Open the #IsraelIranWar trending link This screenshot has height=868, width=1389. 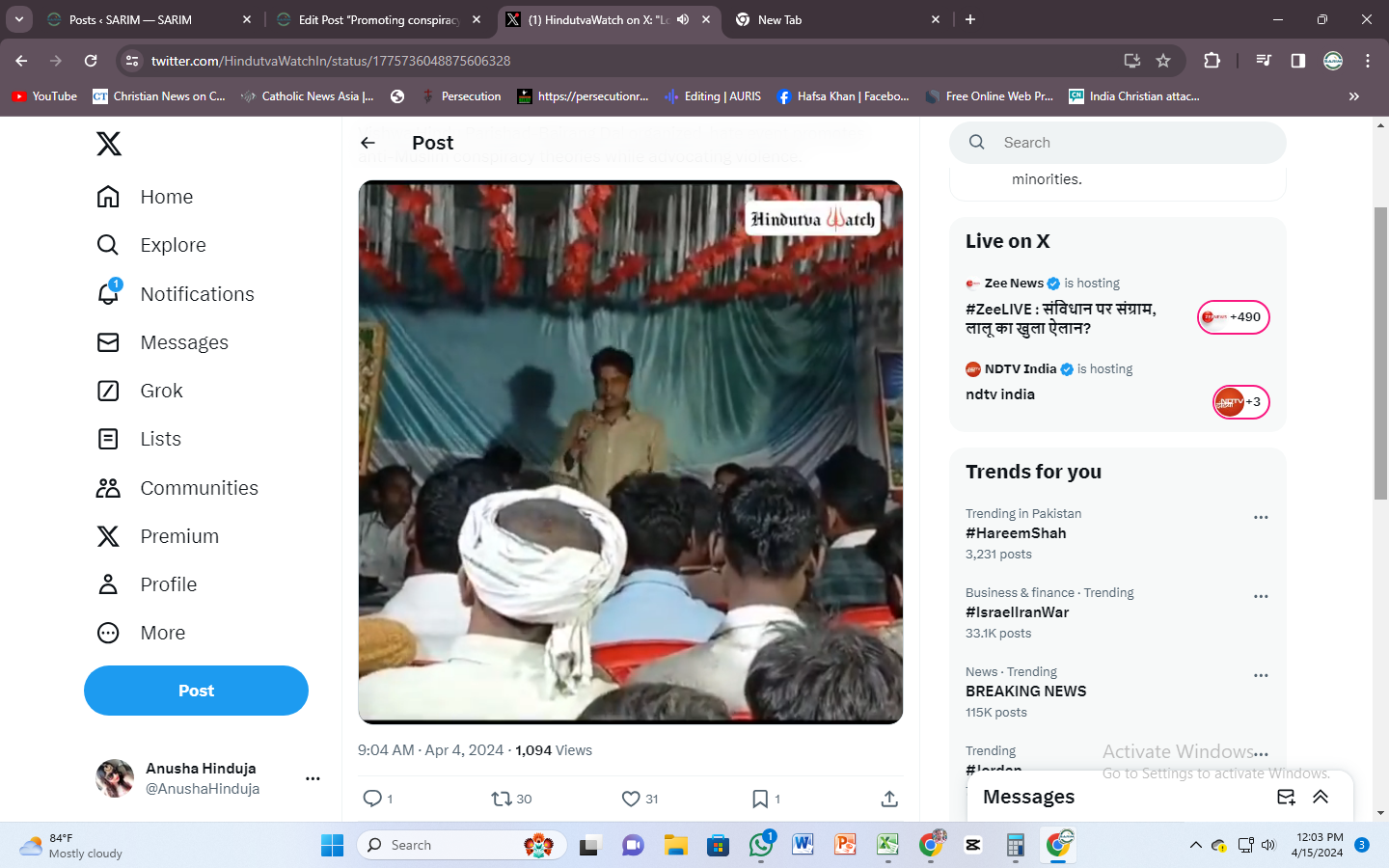[x=1017, y=612]
